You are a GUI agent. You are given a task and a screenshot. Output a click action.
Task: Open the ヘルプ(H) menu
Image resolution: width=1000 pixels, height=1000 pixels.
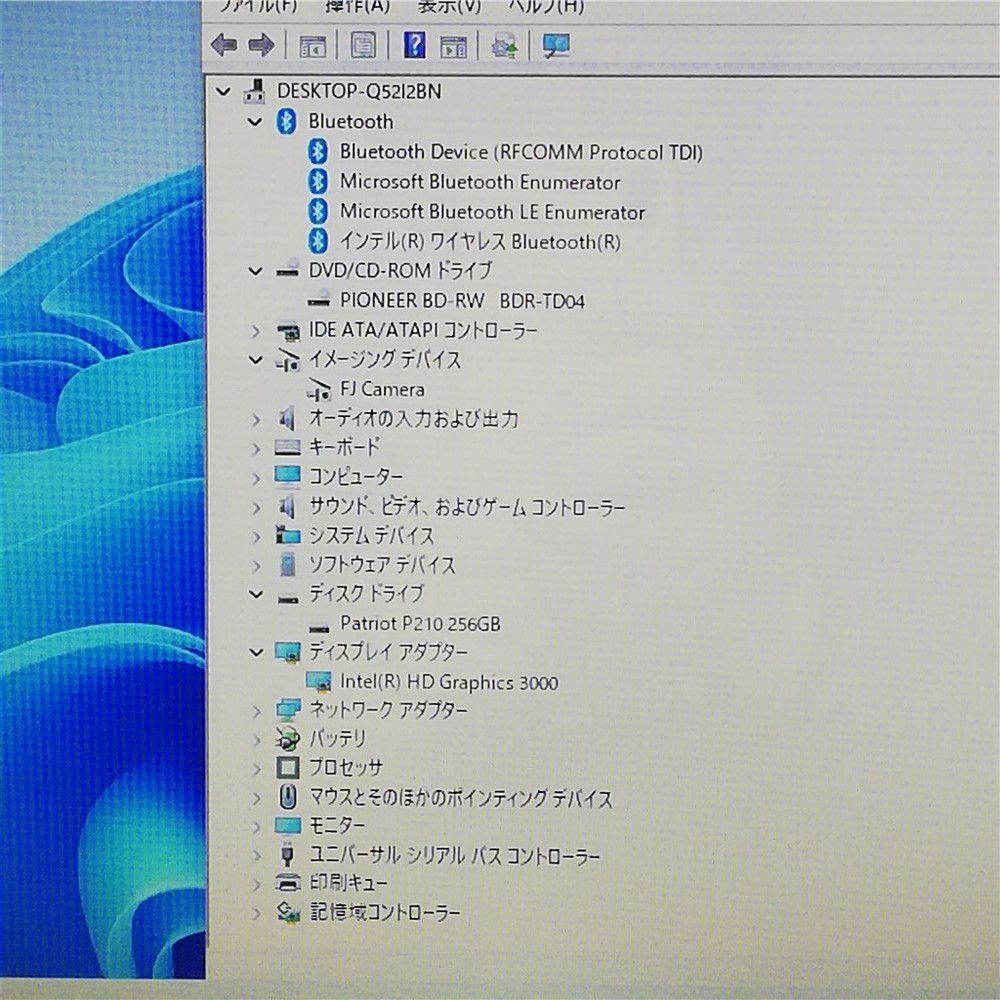(x=546, y=6)
